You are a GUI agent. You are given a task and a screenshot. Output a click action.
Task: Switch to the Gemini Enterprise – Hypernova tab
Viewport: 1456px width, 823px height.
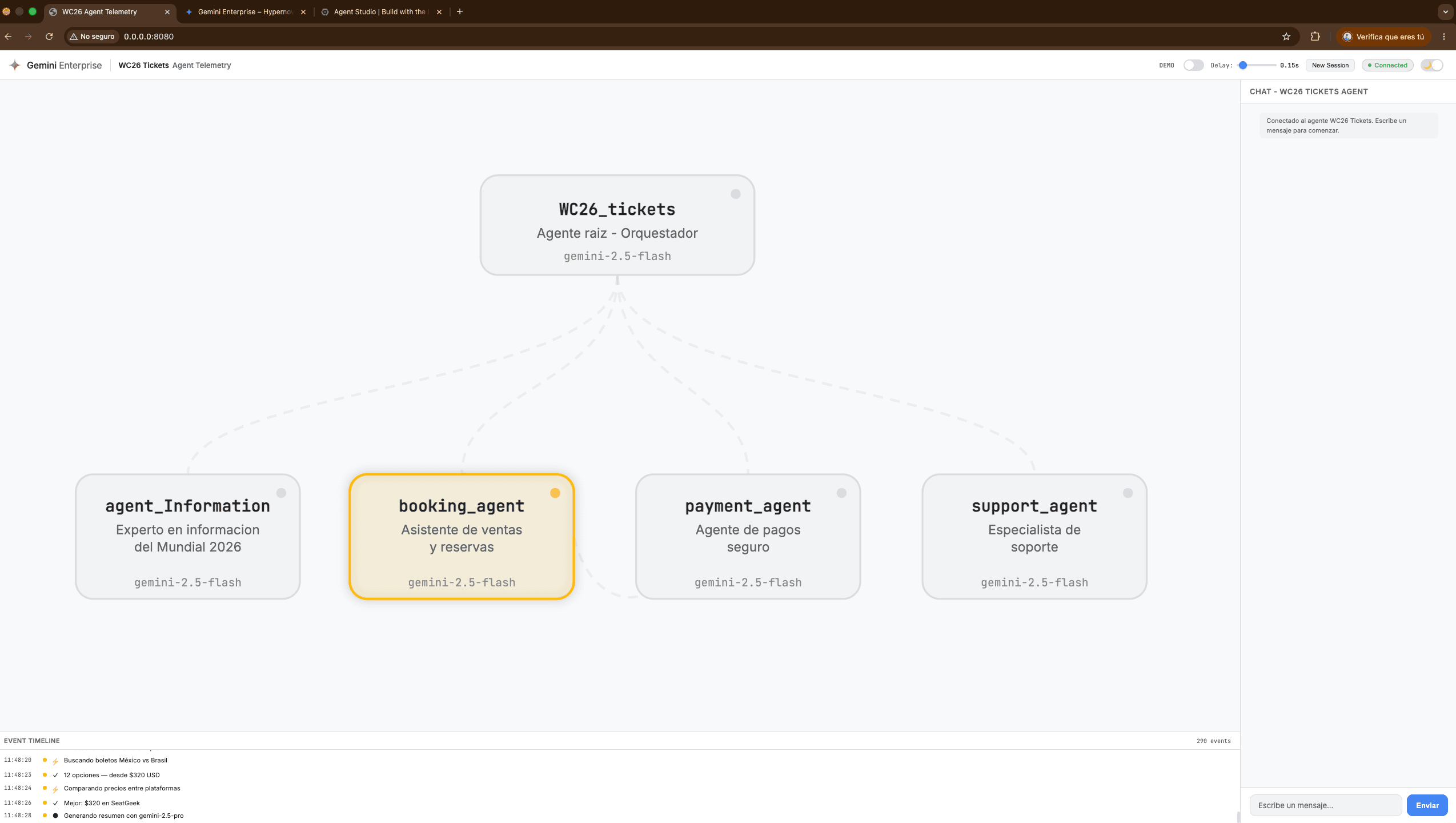(x=244, y=12)
